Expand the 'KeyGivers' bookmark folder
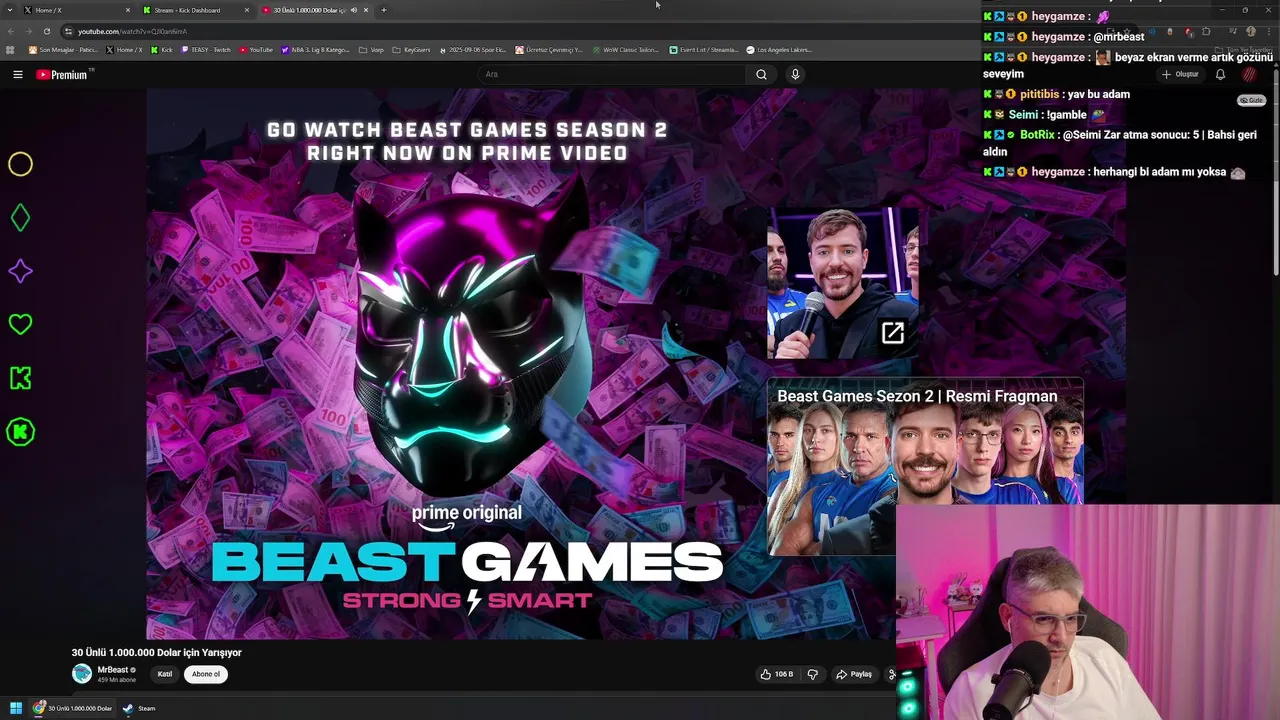Viewport: 1280px width, 720px height. (411, 50)
